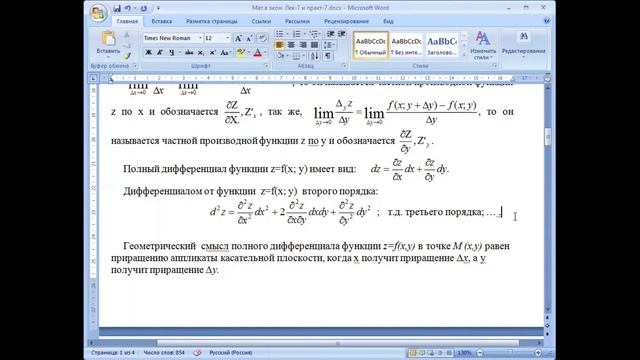
Task: Cut selection with scissors icon
Action: [127, 35]
